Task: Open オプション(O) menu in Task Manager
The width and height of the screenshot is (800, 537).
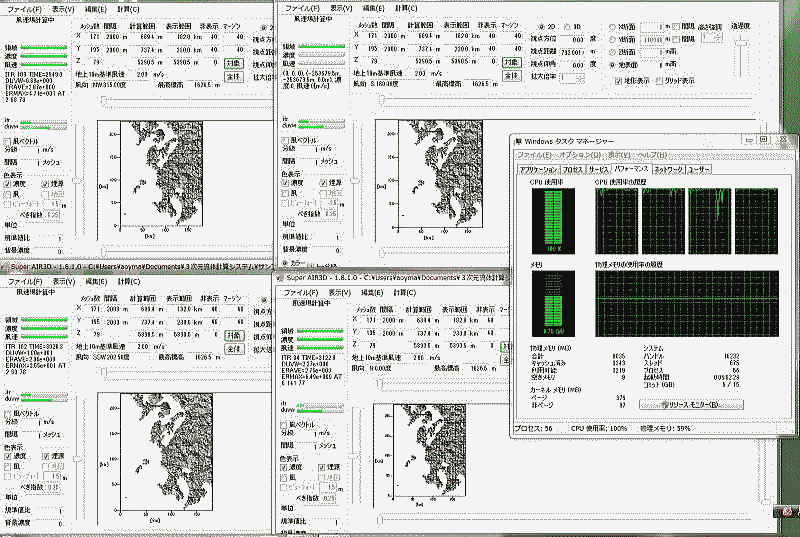Action: click(579, 156)
